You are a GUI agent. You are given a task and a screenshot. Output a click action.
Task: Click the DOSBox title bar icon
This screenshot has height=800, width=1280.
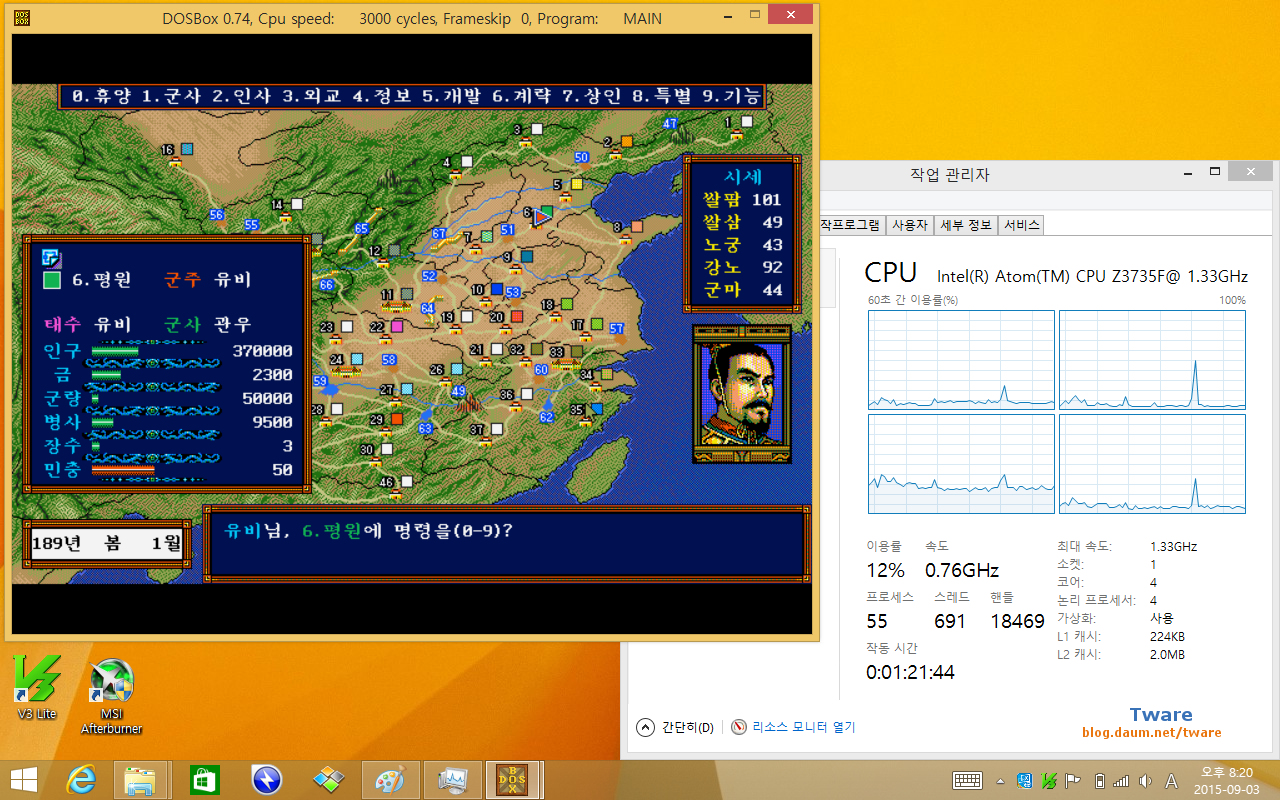[x=22, y=17]
